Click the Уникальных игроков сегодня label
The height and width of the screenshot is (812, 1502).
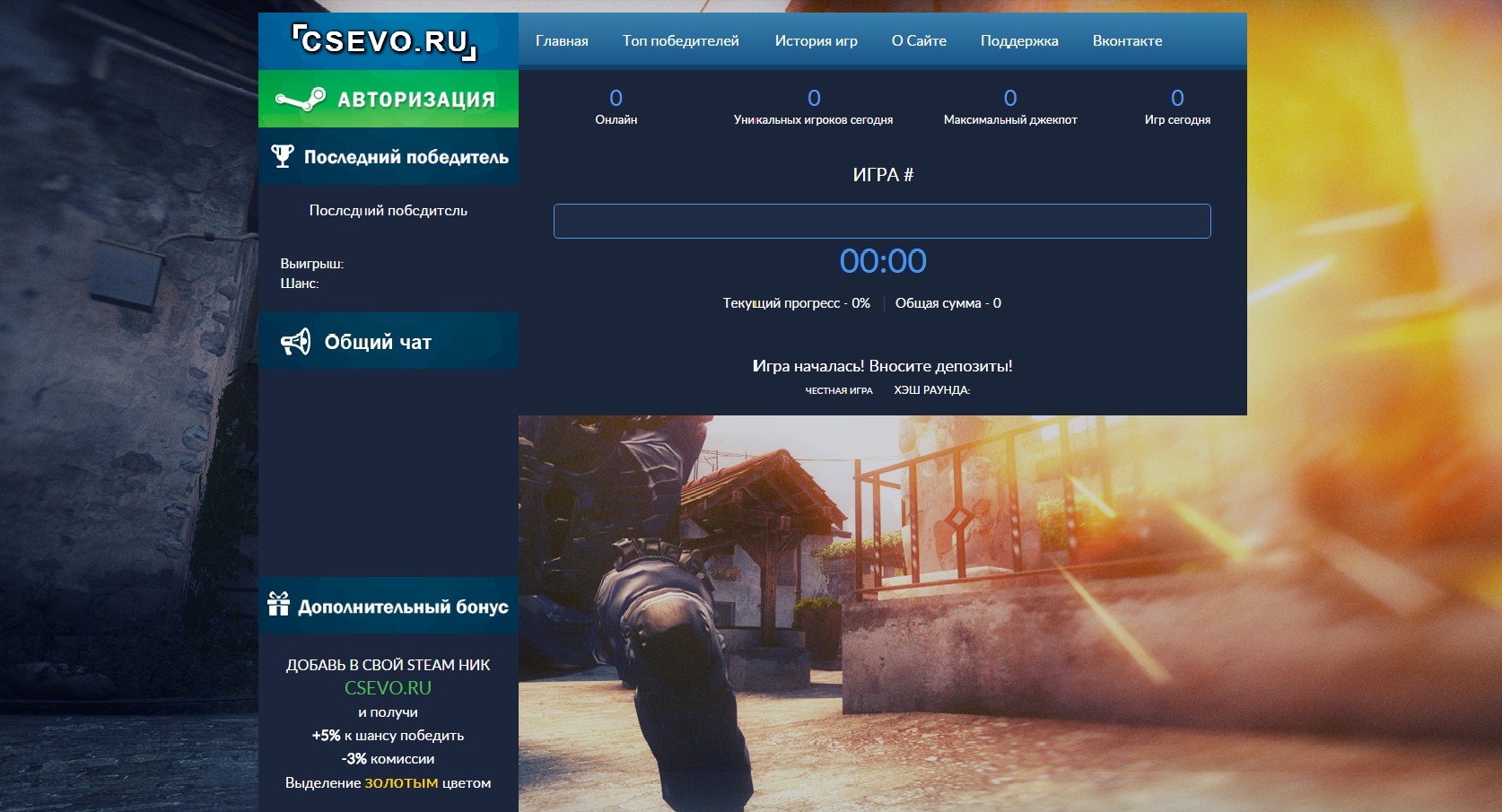coord(813,119)
